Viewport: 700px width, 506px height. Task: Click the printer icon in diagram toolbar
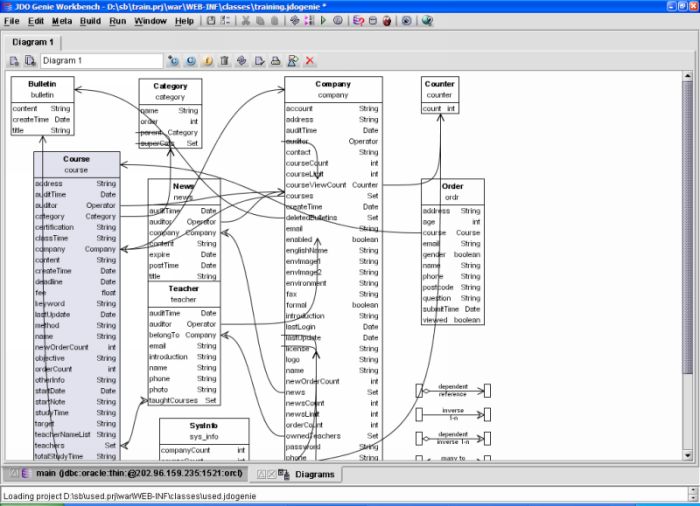(275, 61)
